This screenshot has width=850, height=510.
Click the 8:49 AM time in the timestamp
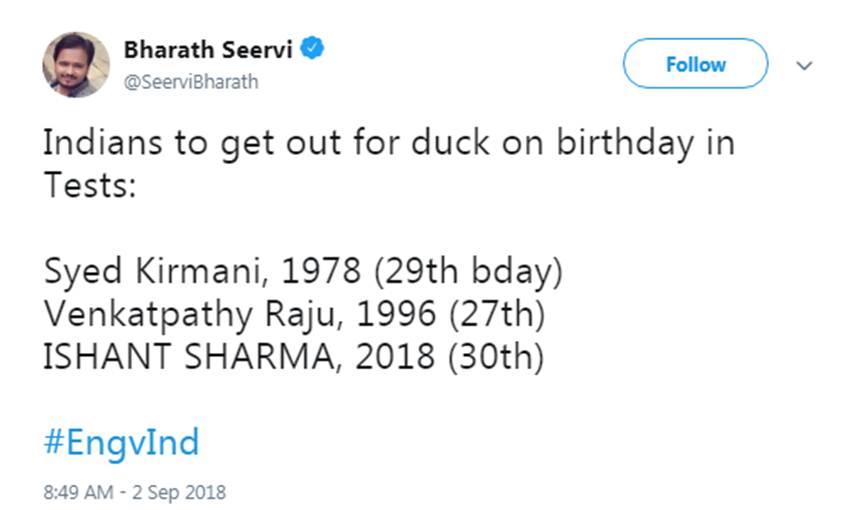click(x=77, y=492)
